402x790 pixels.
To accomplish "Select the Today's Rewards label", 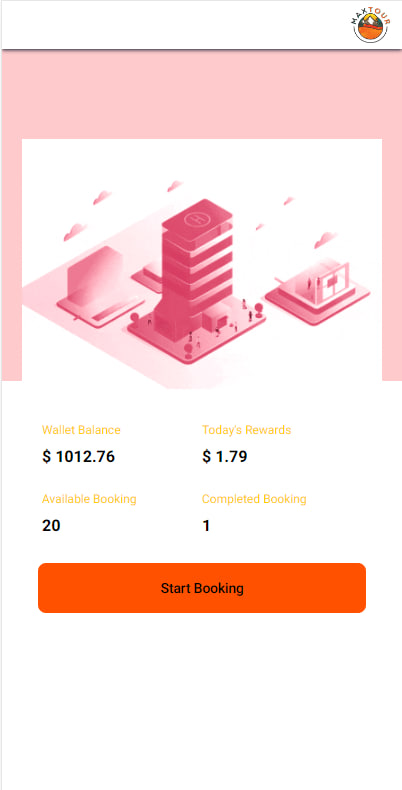I will coord(246,430).
